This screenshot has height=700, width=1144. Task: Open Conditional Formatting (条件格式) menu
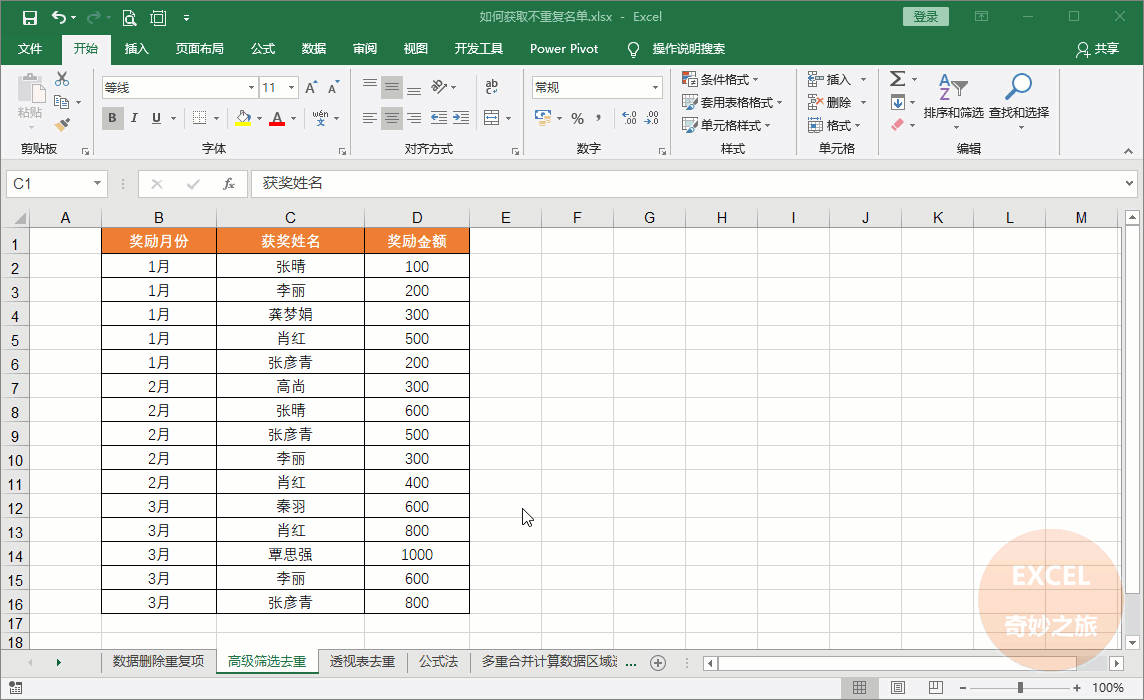(x=720, y=79)
